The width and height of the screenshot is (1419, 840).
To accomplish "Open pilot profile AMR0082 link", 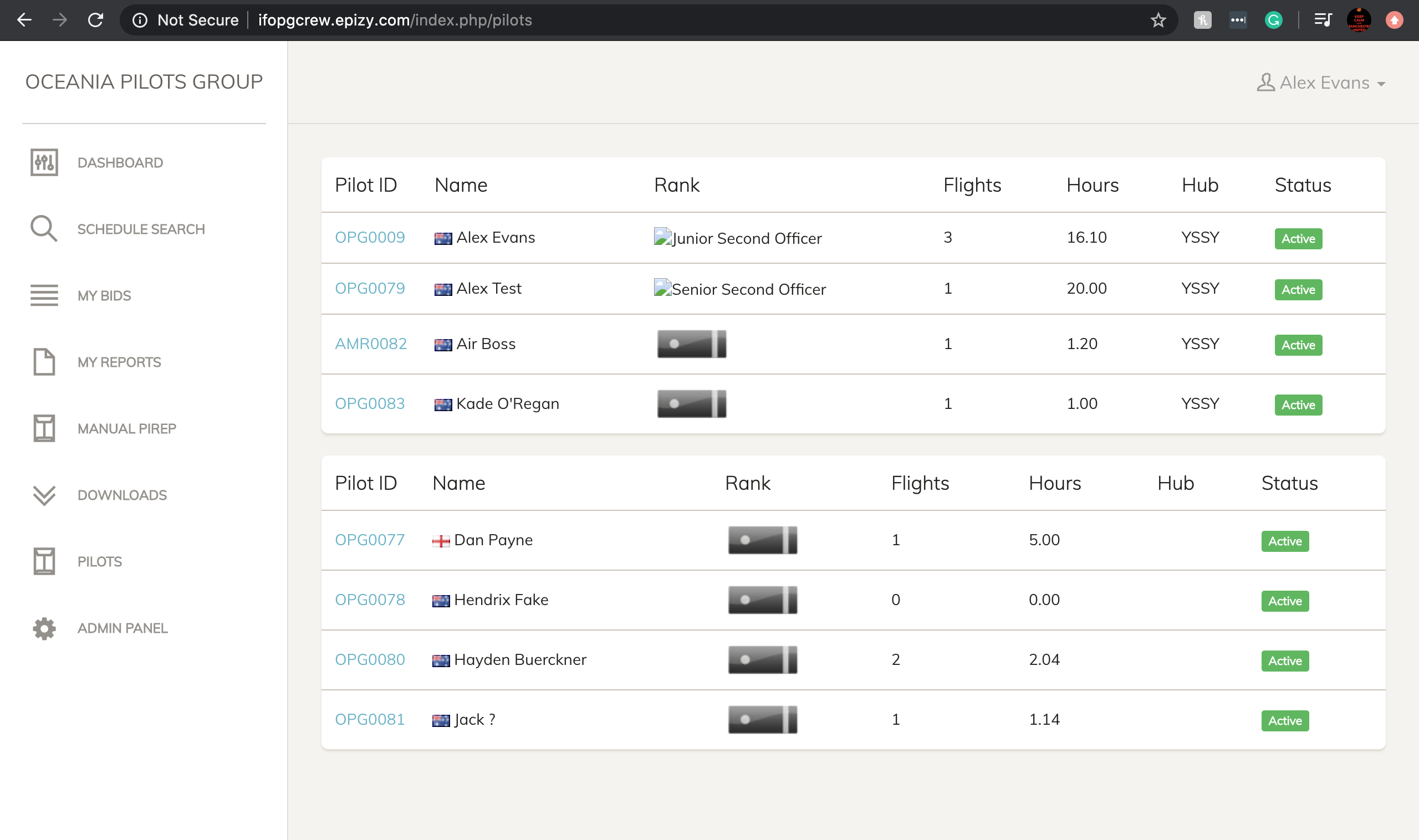I will 371,344.
